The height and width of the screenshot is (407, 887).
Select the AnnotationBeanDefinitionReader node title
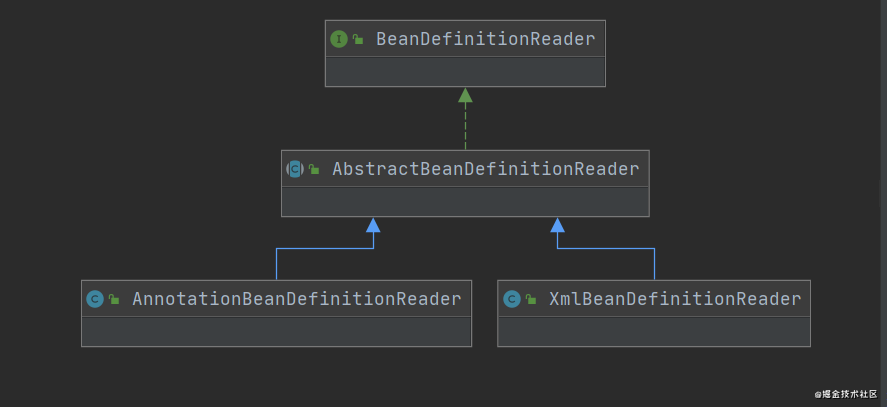pyautogui.click(x=296, y=299)
